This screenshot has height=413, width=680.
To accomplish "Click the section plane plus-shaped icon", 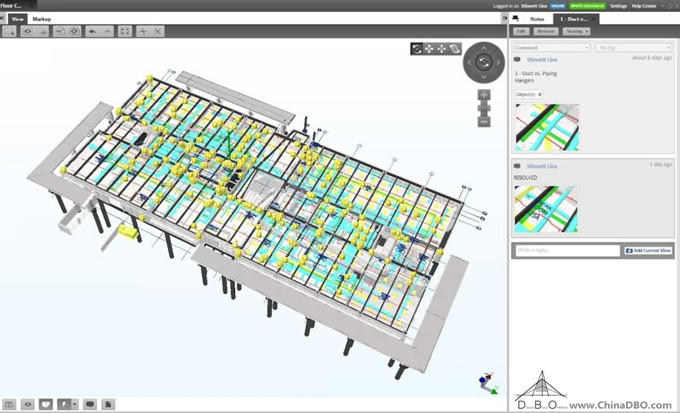I will (x=144, y=31).
